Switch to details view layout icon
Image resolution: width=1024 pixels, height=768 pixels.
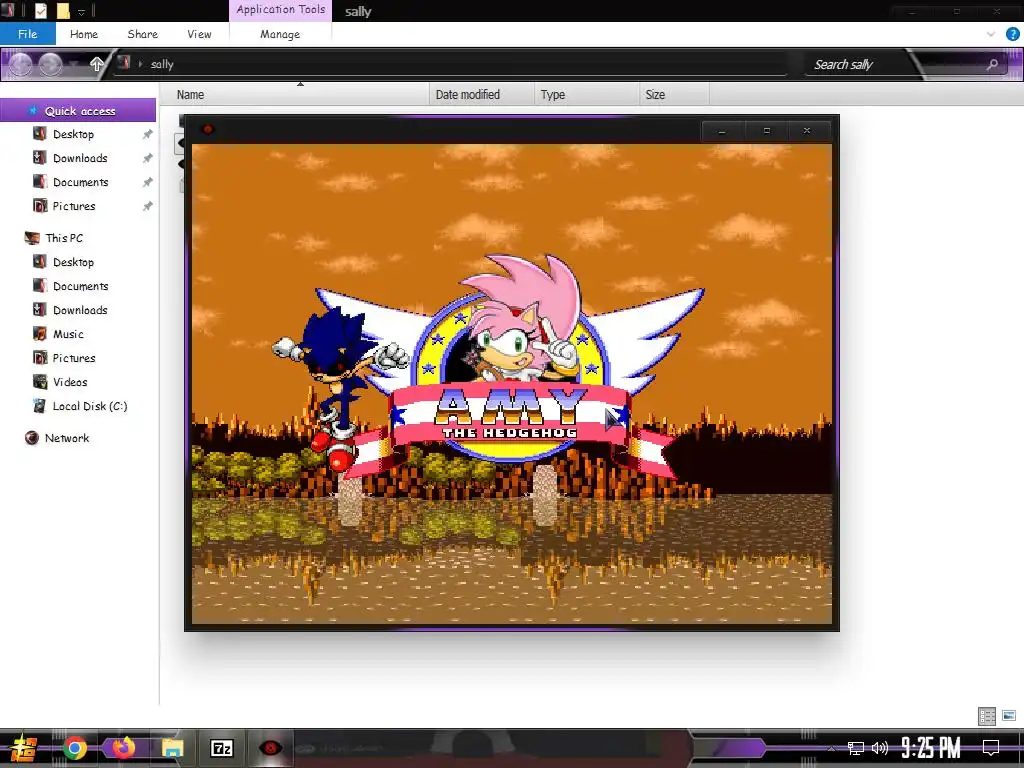(986, 716)
